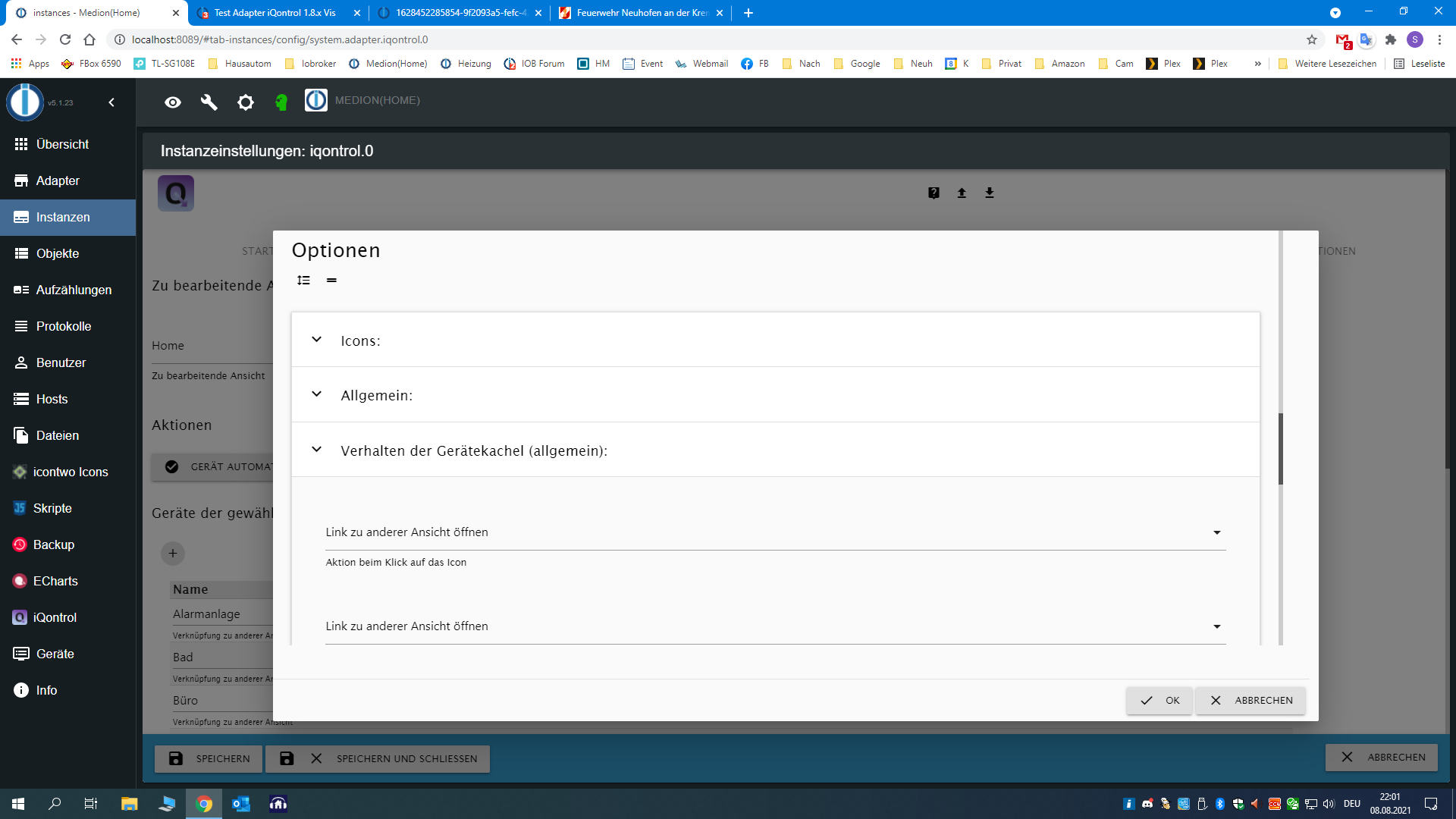This screenshot has height=819, width=1456.
Task: Click the plus button to add device
Action: point(173,554)
